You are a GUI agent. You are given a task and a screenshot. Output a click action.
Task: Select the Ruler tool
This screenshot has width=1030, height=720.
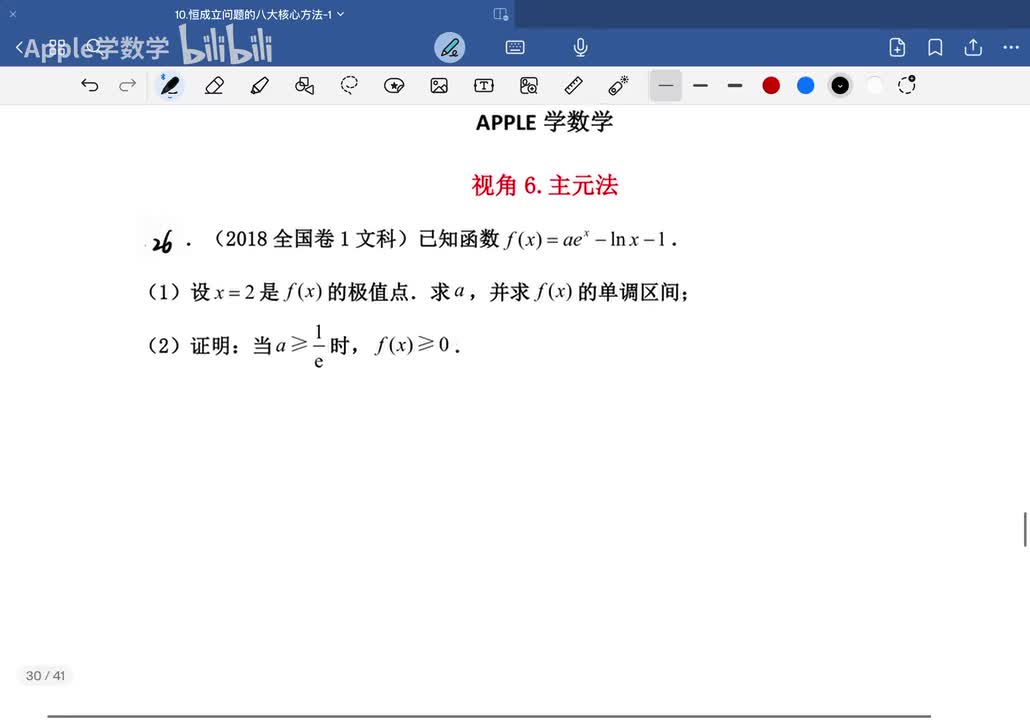[573, 85]
